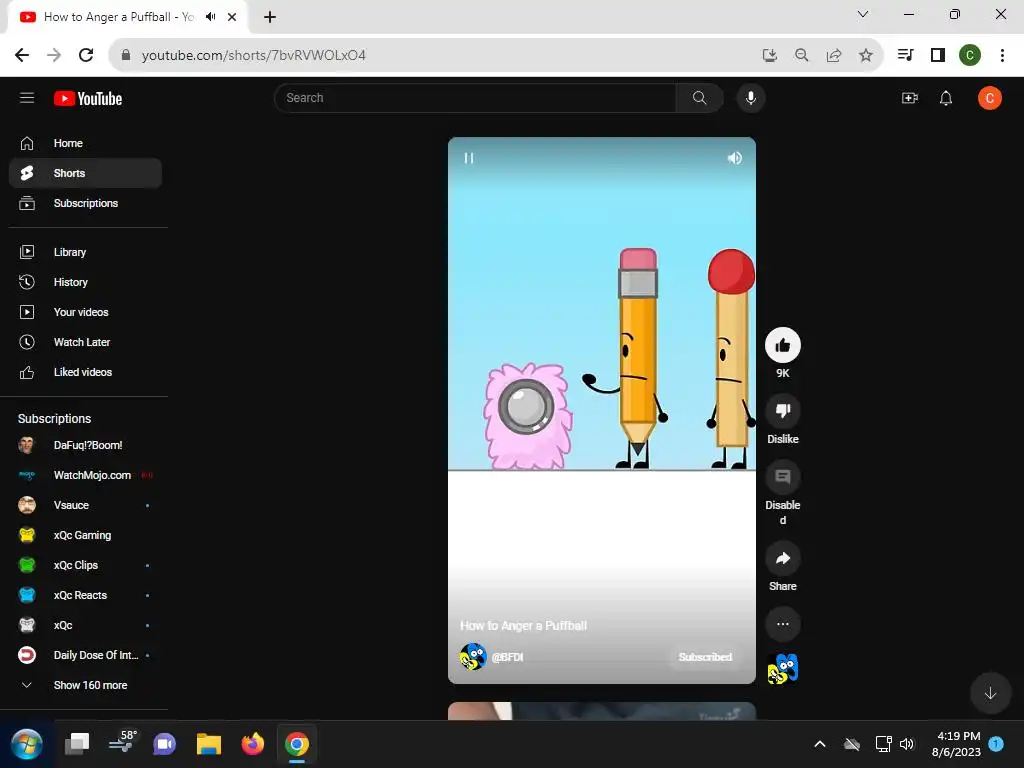Open WatchMojo.com subscription channel
Viewport: 1024px width, 768px height.
pyautogui.click(x=86, y=475)
